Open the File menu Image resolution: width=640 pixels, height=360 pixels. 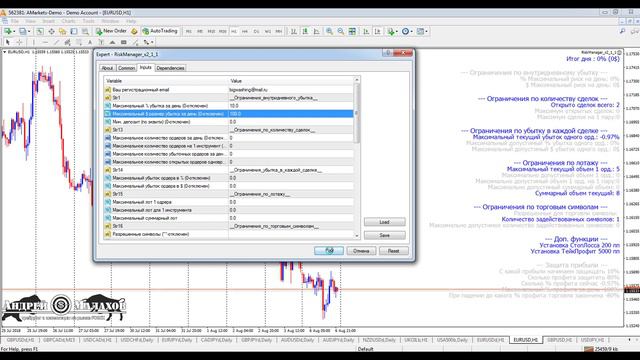15,21
